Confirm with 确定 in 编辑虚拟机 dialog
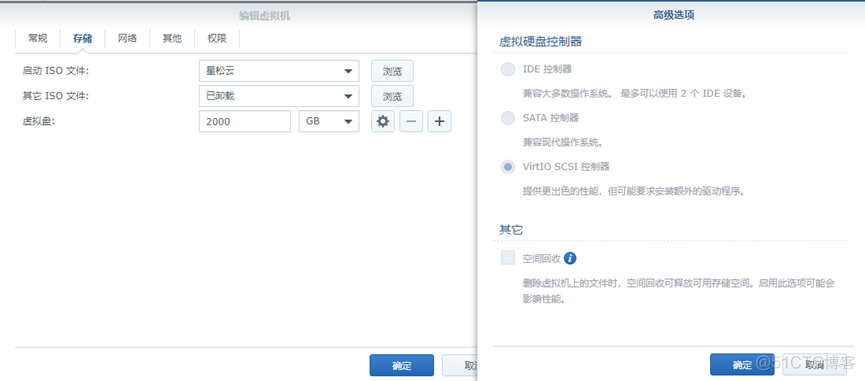 coord(402,365)
